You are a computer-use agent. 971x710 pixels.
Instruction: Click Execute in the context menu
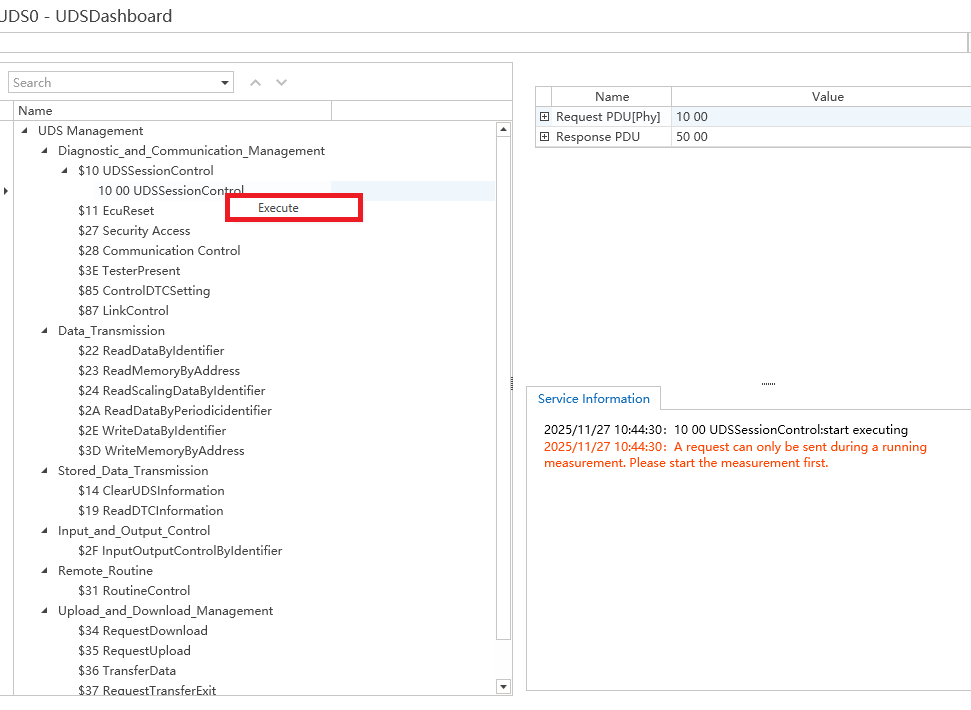[279, 208]
